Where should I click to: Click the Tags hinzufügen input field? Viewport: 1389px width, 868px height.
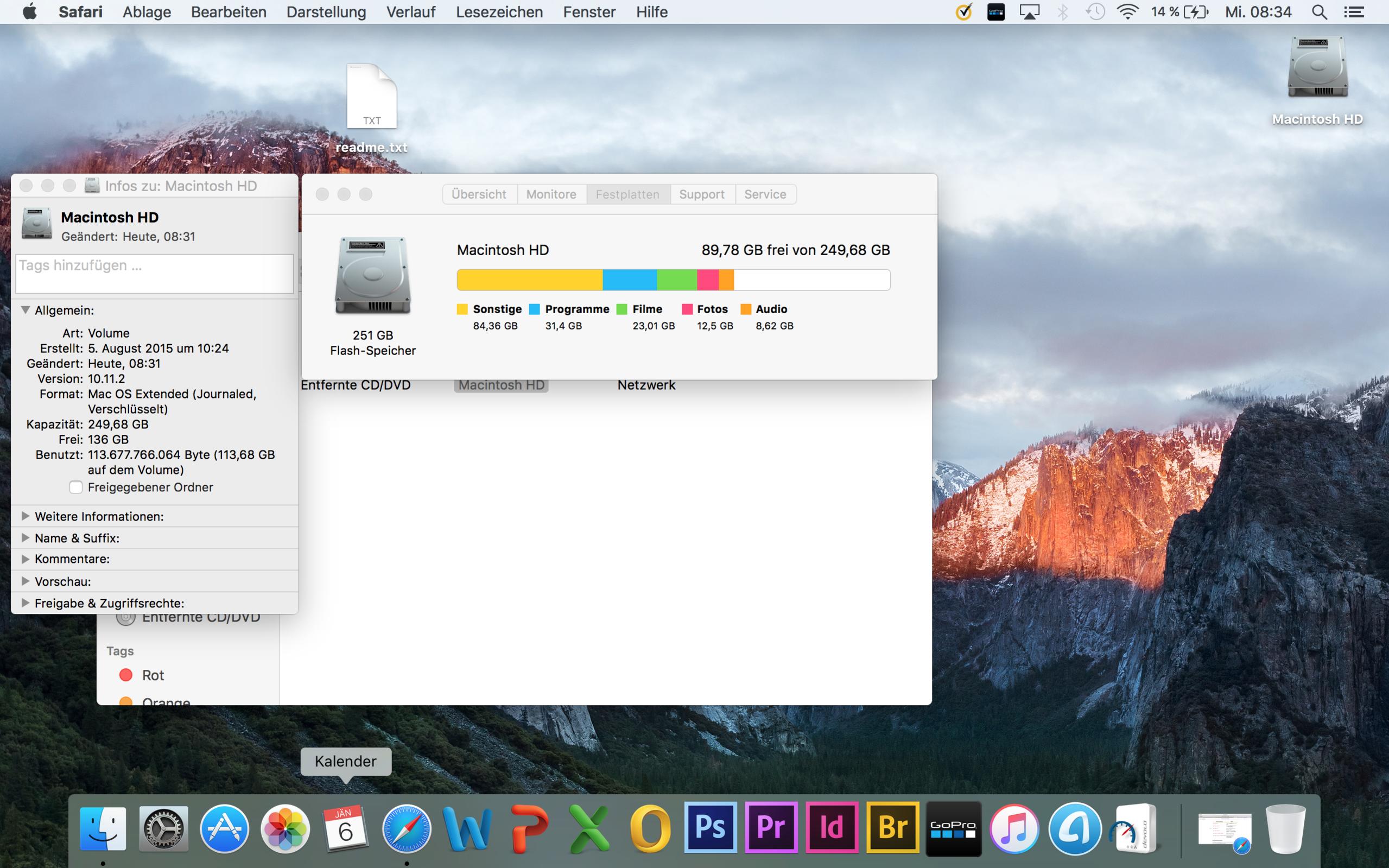[x=154, y=274]
